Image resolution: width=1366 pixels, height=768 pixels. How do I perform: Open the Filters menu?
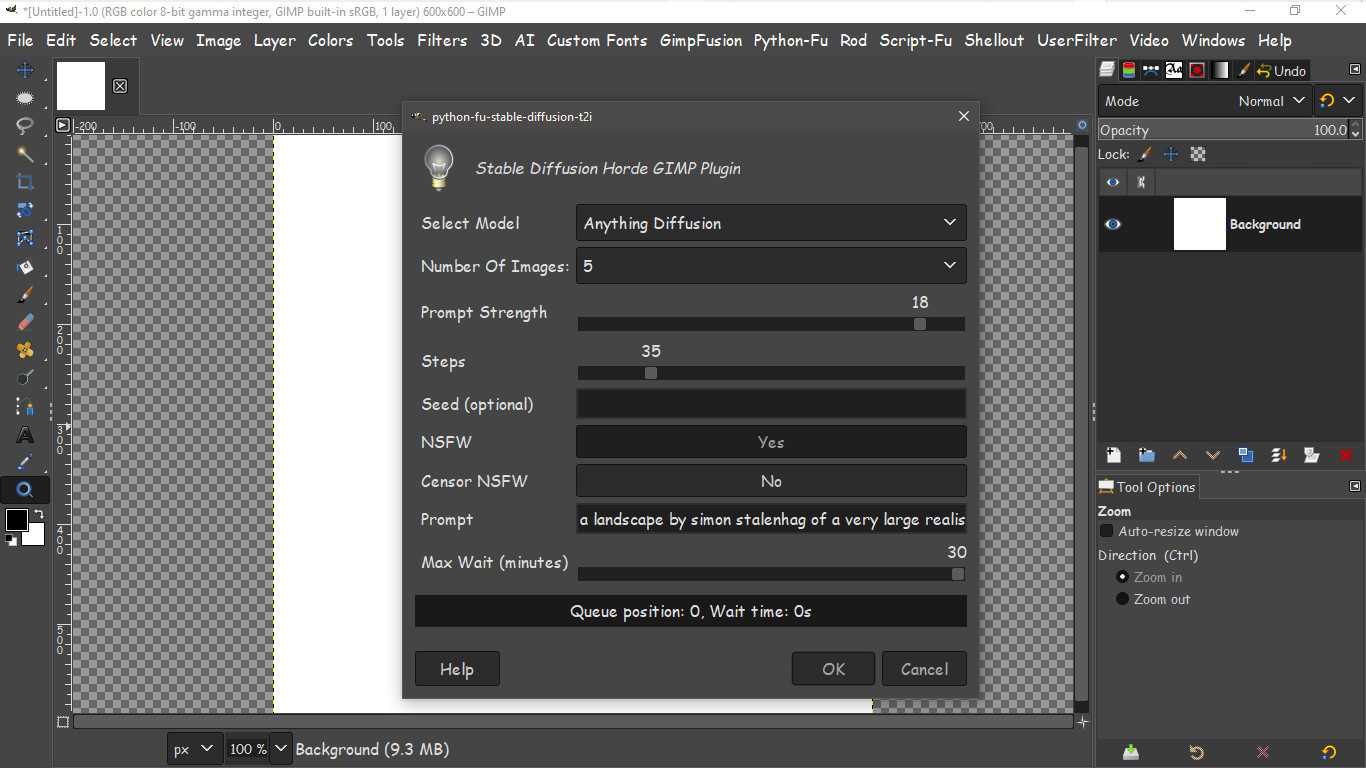tap(442, 40)
